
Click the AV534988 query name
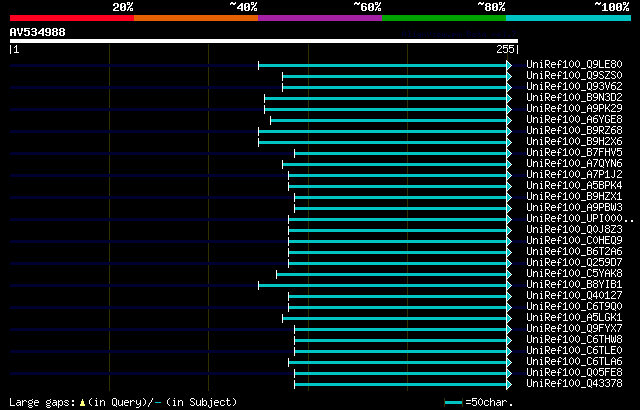tap(38, 32)
